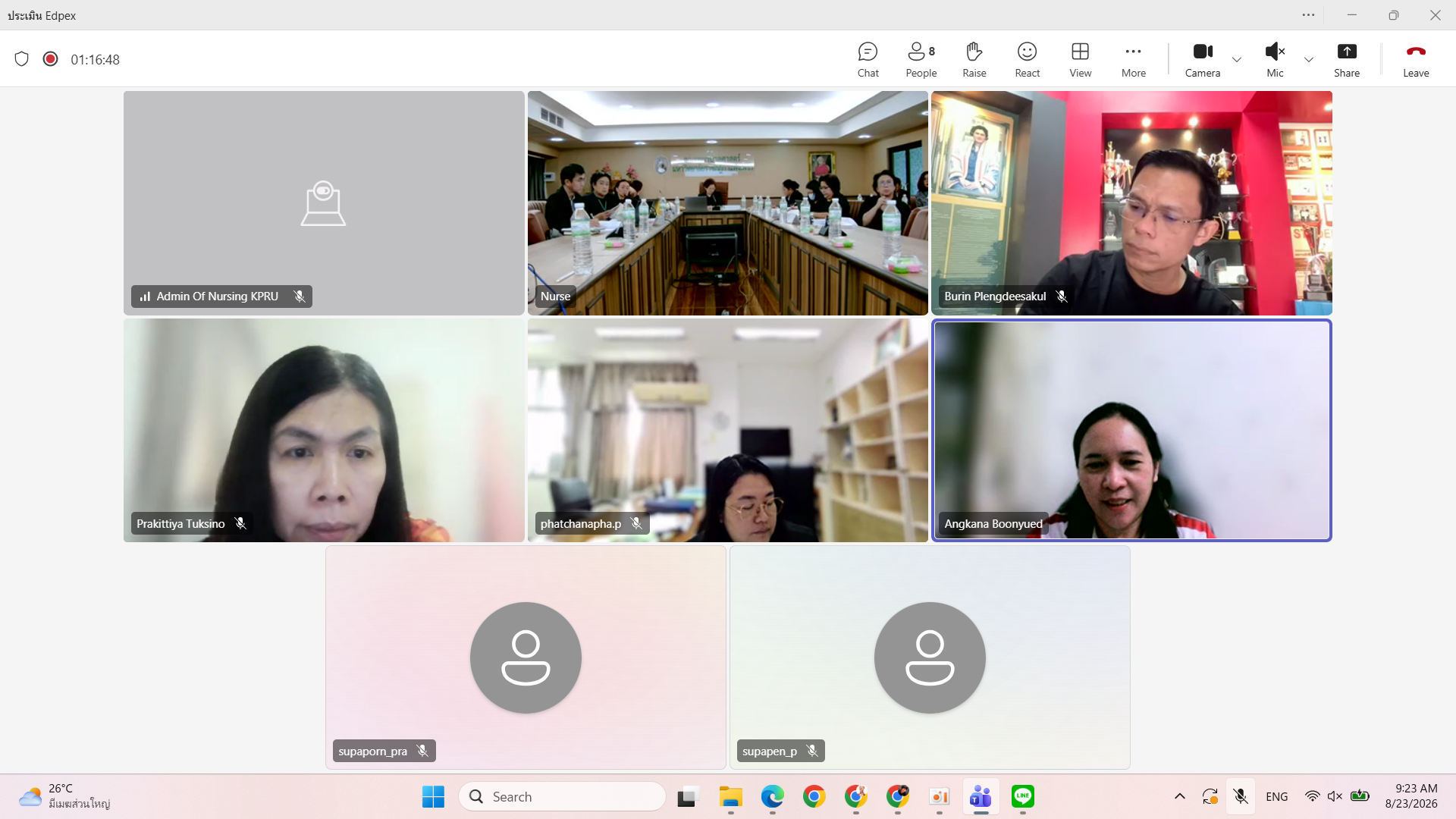Click the shield security icon
The image size is (1456, 819).
click(21, 59)
